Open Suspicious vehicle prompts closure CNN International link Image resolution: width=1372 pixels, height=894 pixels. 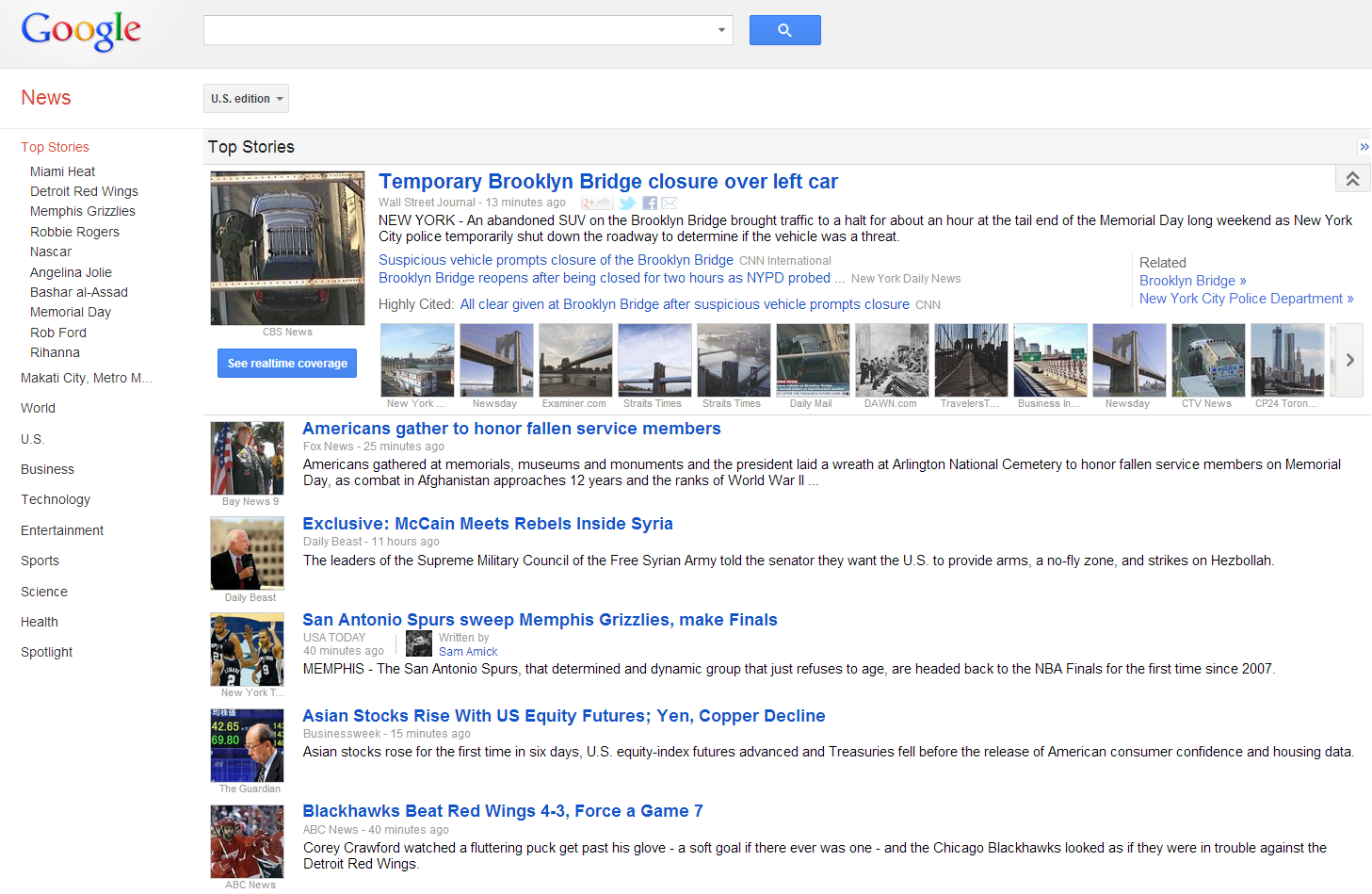pos(556,260)
